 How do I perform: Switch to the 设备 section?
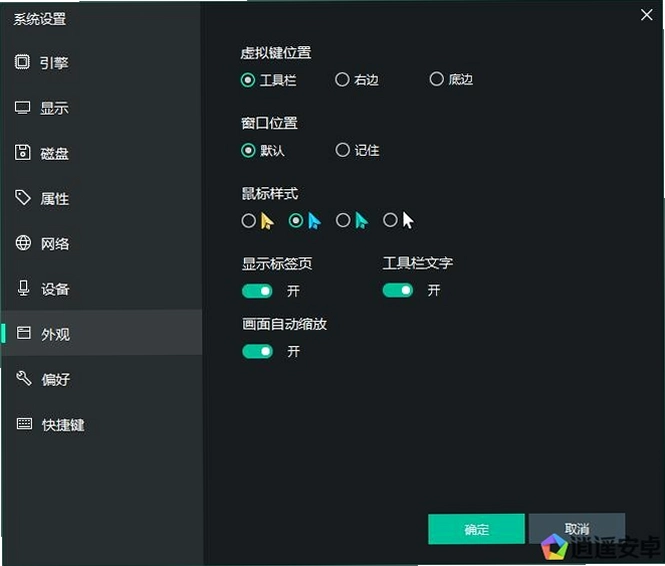tap(102, 289)
